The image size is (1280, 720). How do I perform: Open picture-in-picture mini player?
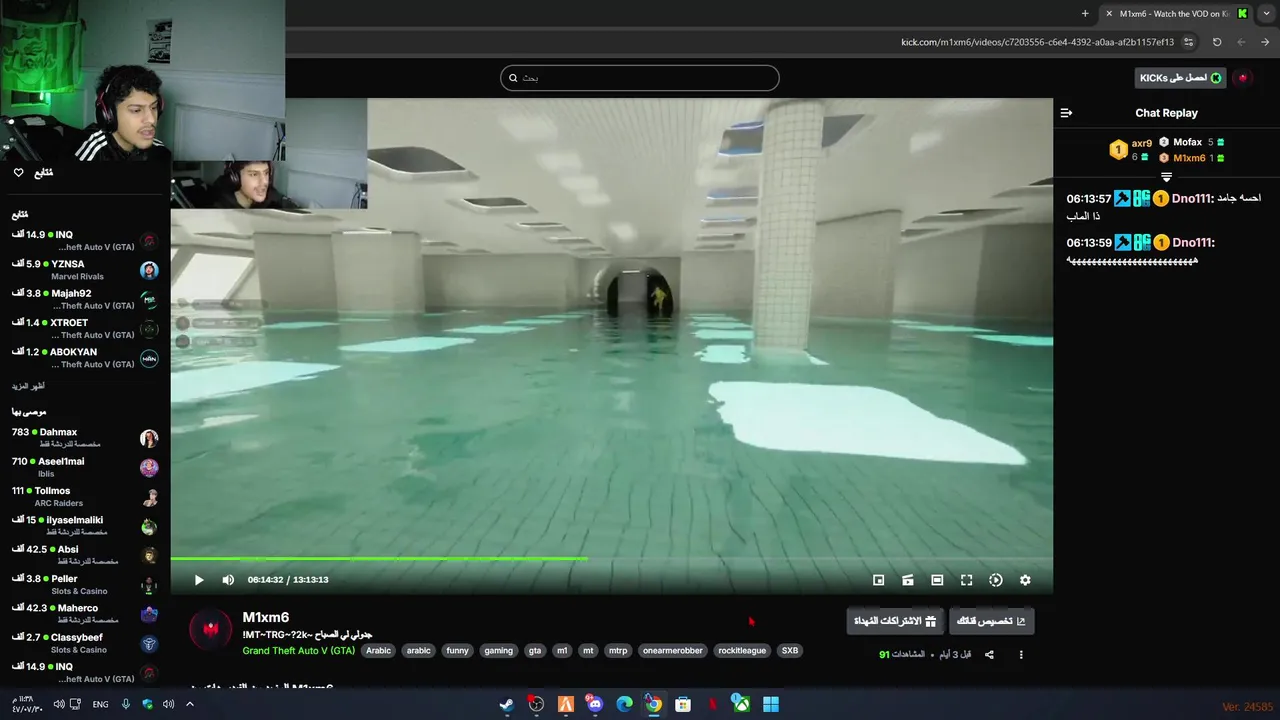pos(879,580)
